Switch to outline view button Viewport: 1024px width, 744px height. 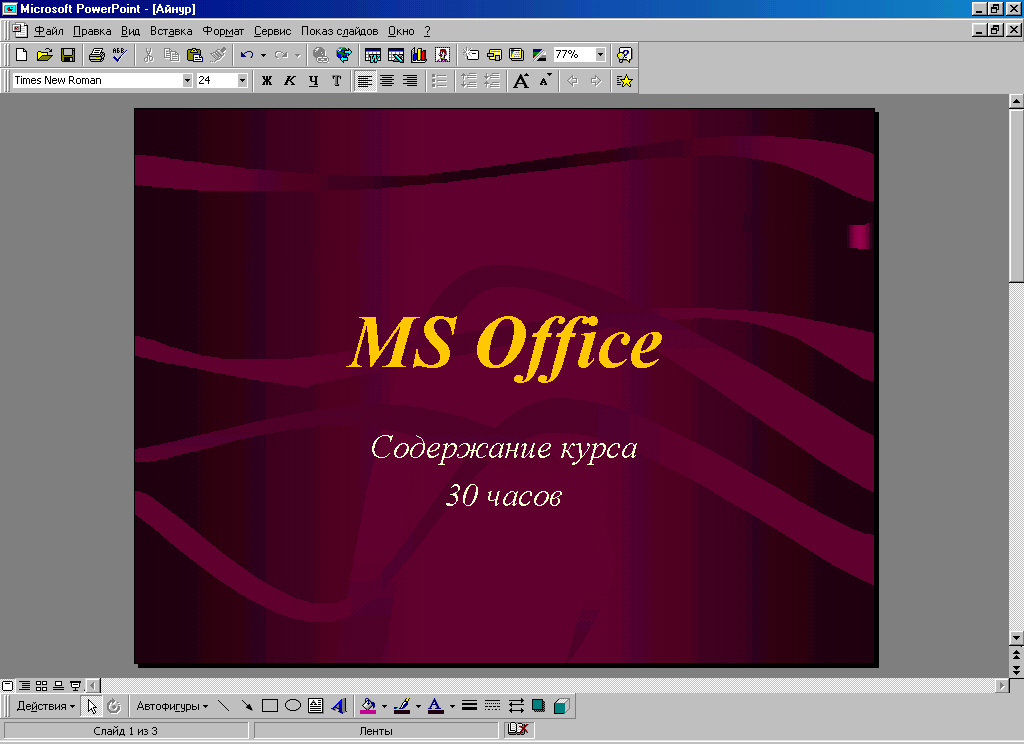point(24,686)
